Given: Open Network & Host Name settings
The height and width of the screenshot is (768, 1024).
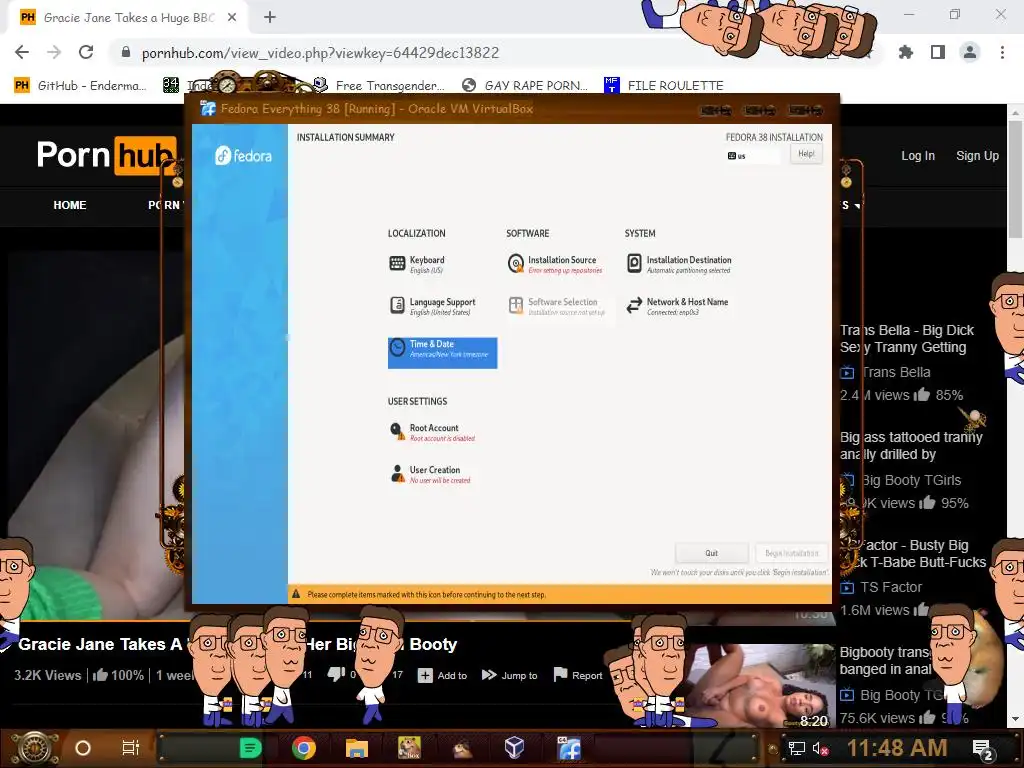Looking at the screenshot, I should click(x=677, y=306).
